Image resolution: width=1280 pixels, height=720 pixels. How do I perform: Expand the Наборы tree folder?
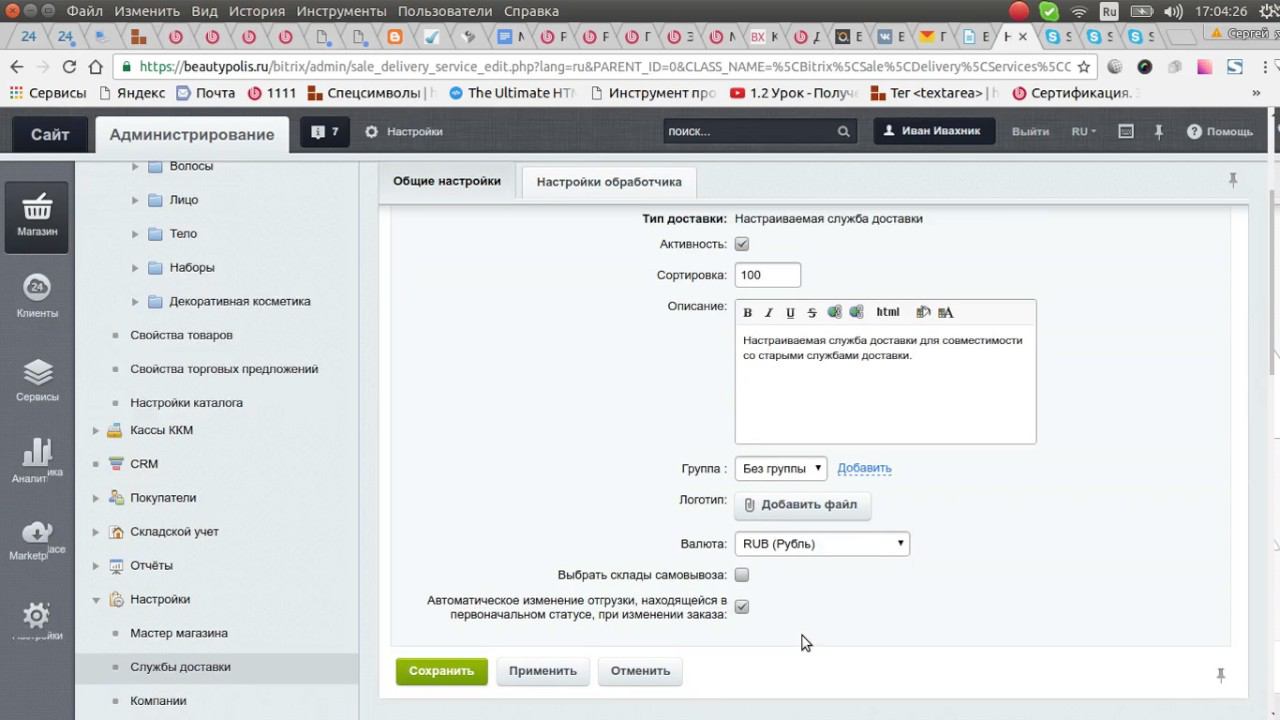135,268
